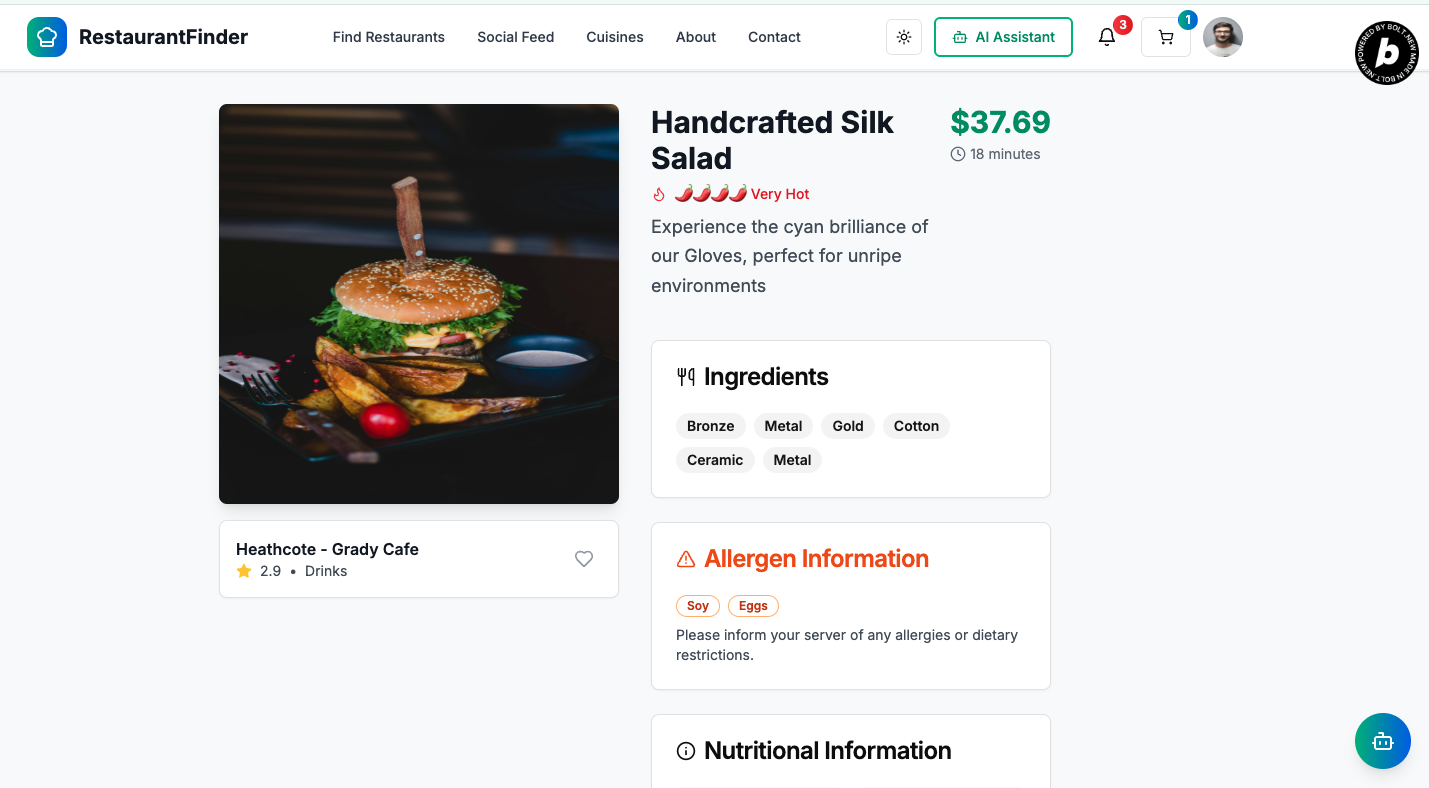Open the Social Feed menu item
Screen dimensions: 1429x788
click(515, 37)
